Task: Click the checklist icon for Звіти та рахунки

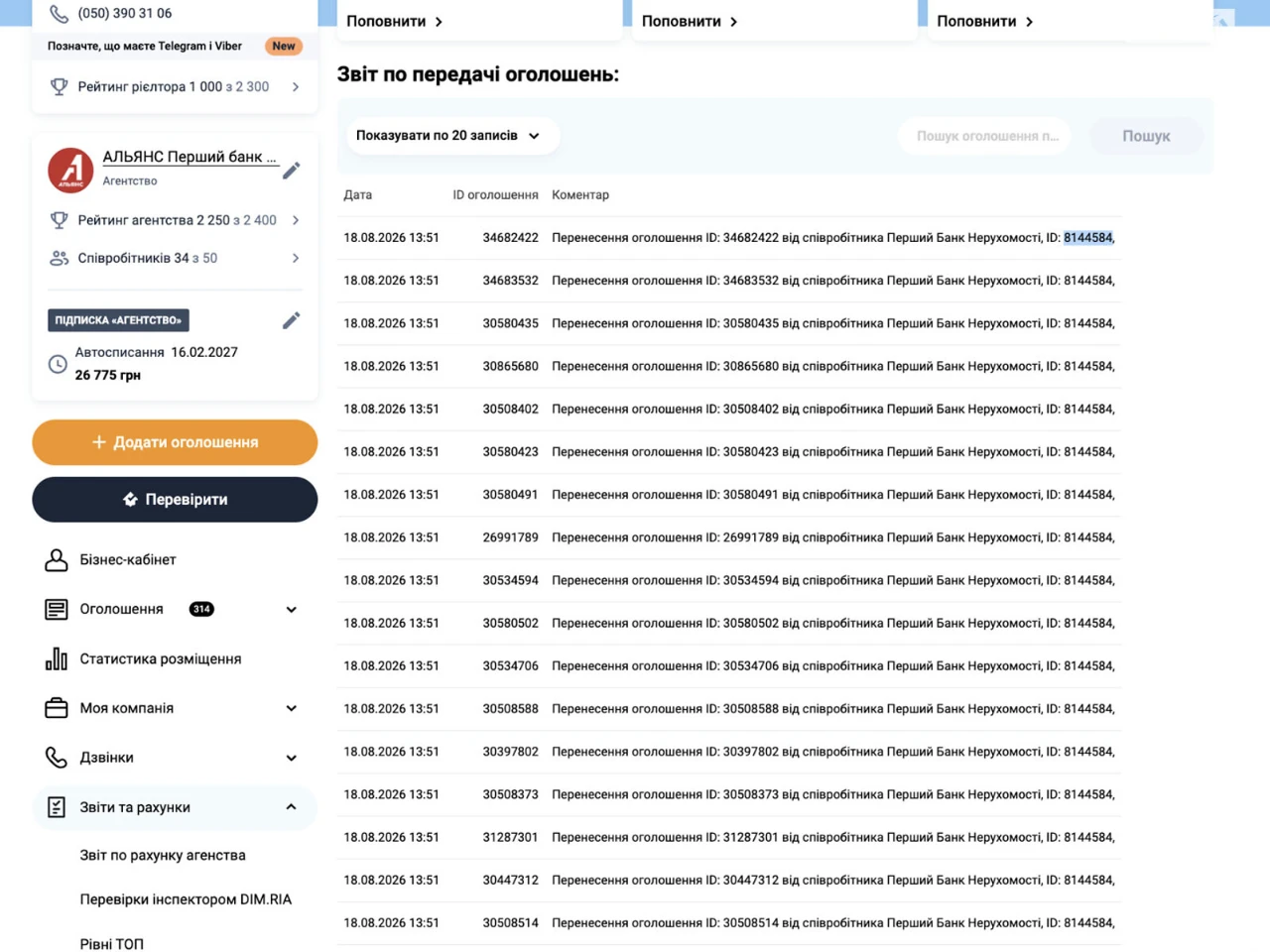Action: pos(57,807)
